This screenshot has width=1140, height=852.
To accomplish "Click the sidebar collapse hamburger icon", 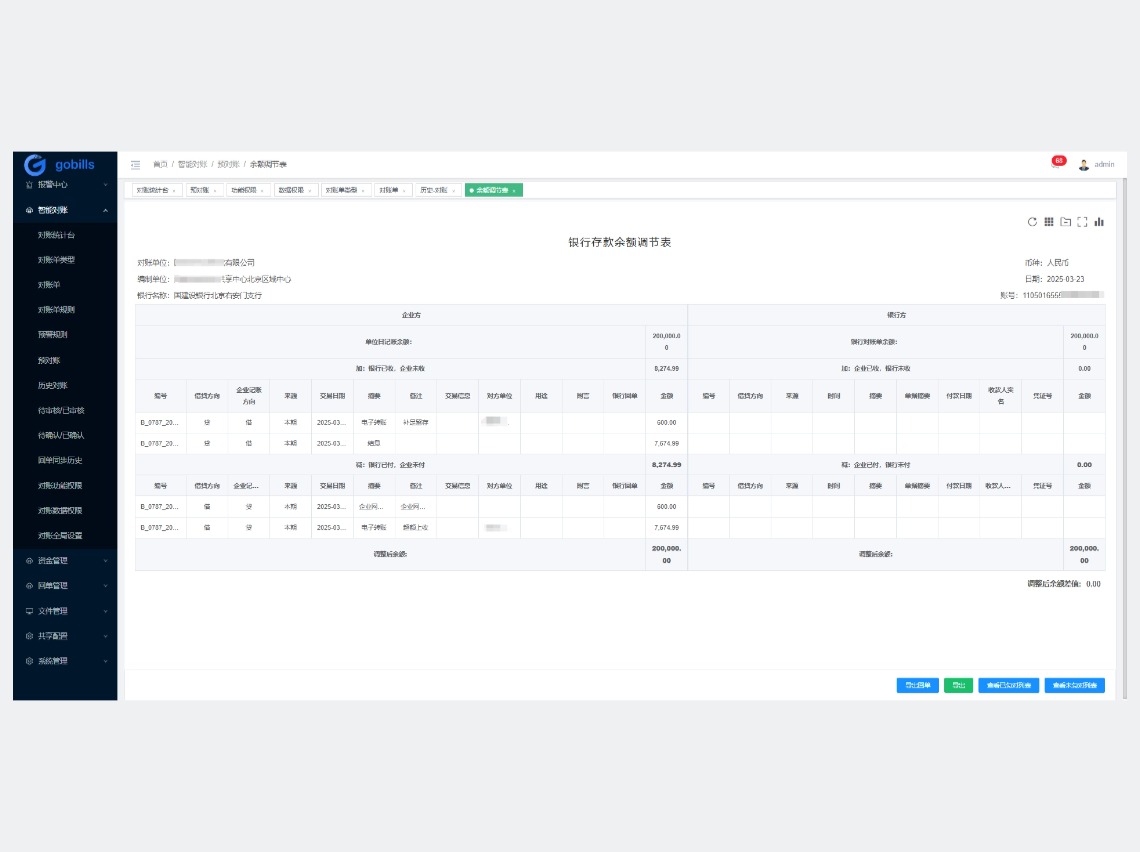I will 135,164.
